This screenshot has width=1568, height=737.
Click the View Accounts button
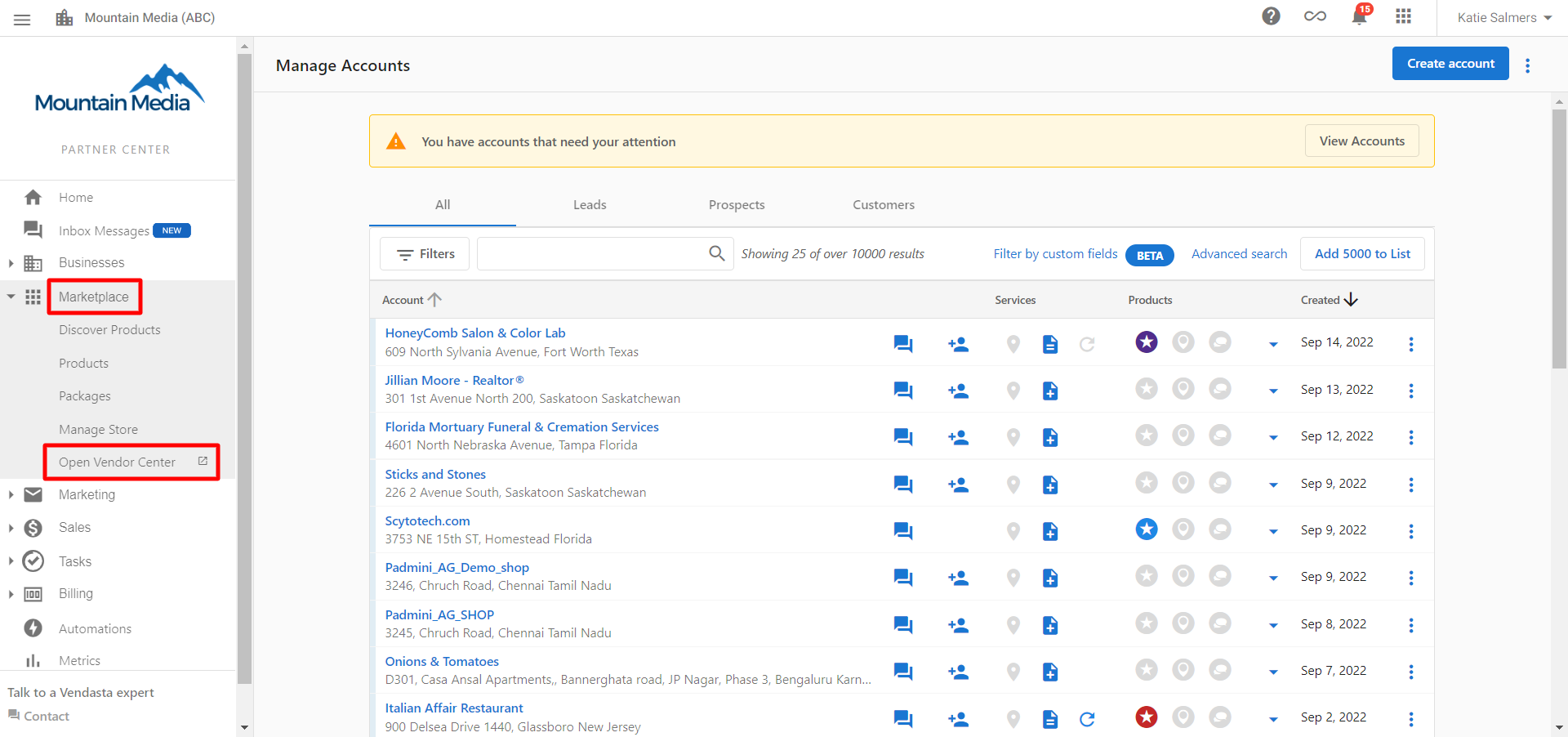(x=1362, y=141)
